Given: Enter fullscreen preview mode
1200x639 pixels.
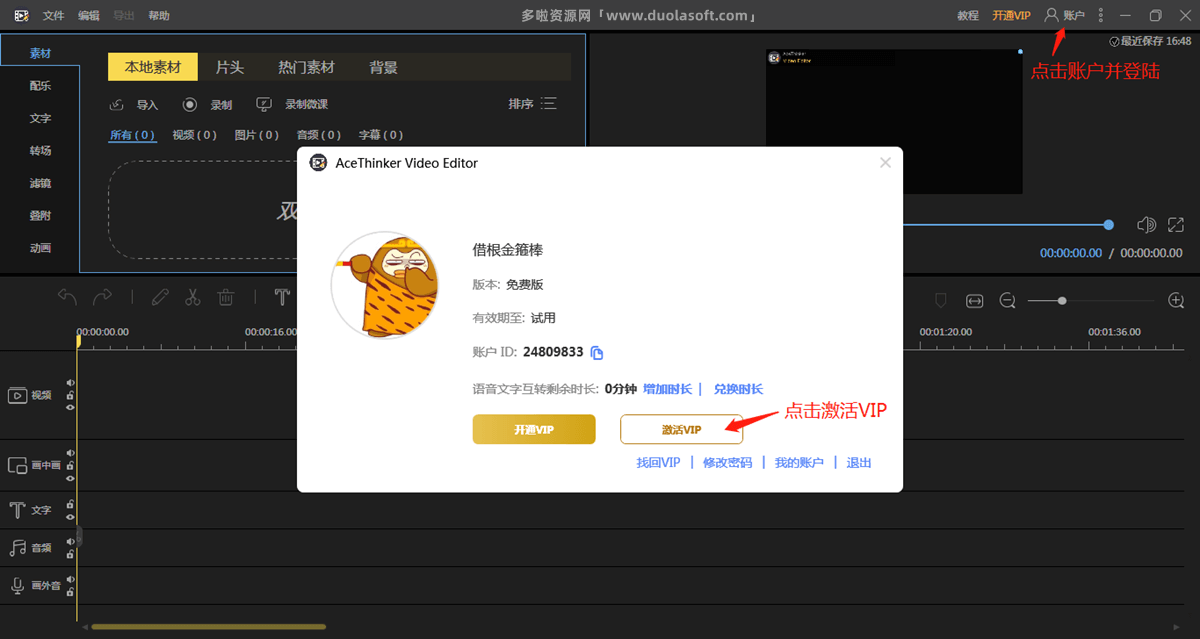Looking at the screenshot, I should [x=1176, y=225].
